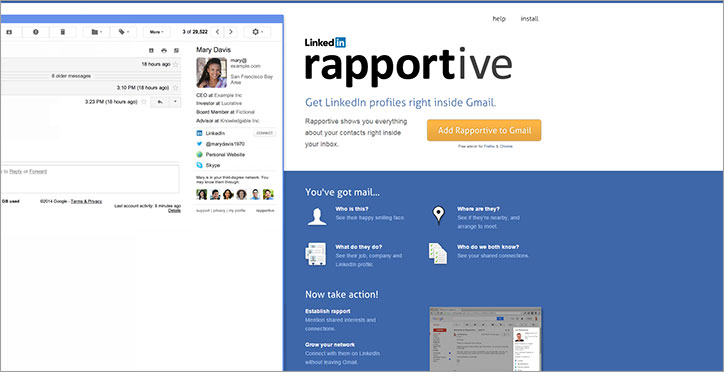Archive the open Gmail conversation
Viewport: 724px width, 372px height.
10,32
